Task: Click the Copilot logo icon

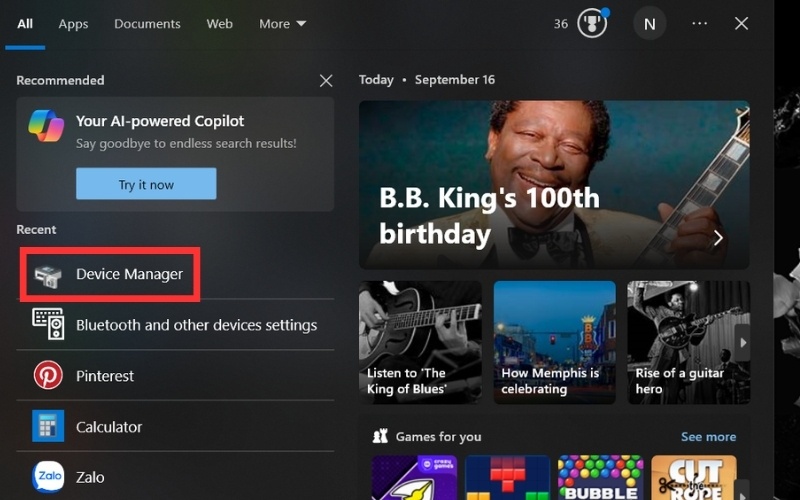Action: (x=46, y=126)
